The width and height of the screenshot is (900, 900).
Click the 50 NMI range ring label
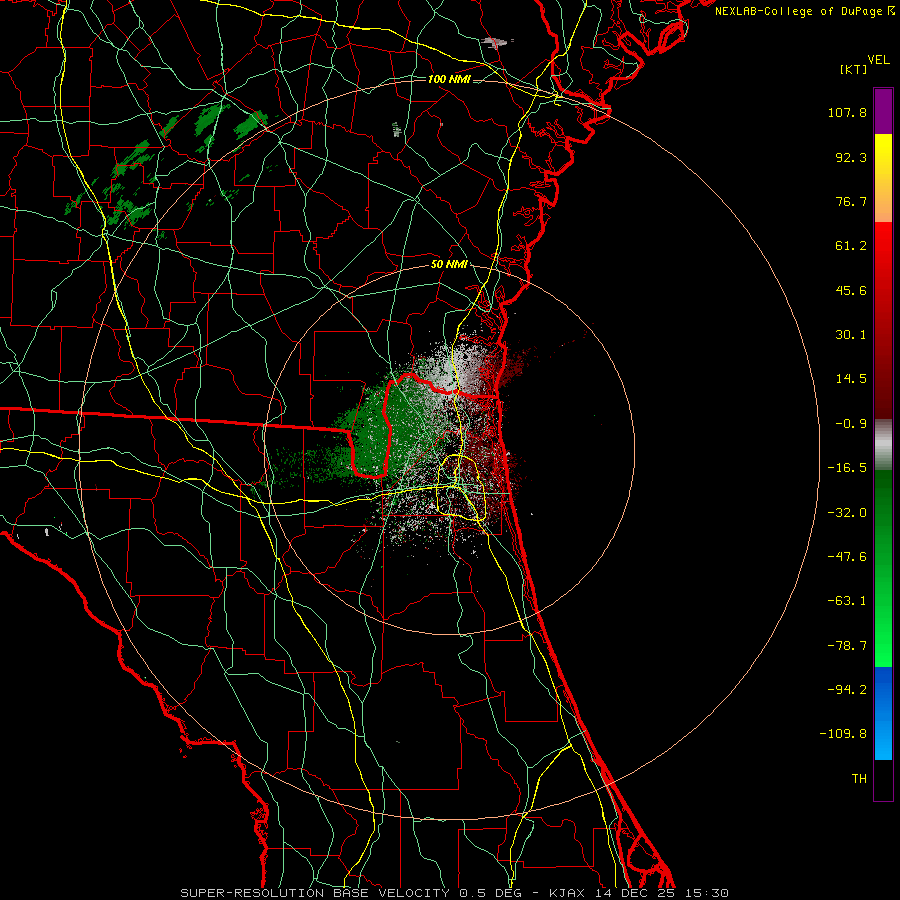point(449,265)
